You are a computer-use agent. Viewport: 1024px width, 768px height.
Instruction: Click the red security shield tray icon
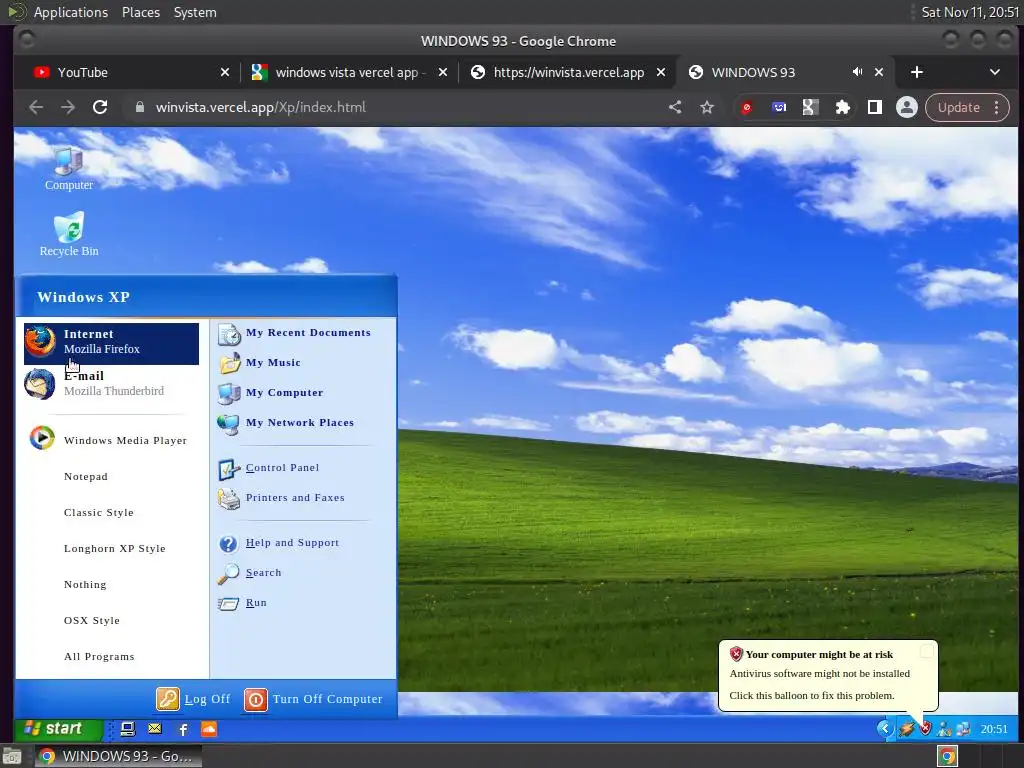tap(925, 729)
